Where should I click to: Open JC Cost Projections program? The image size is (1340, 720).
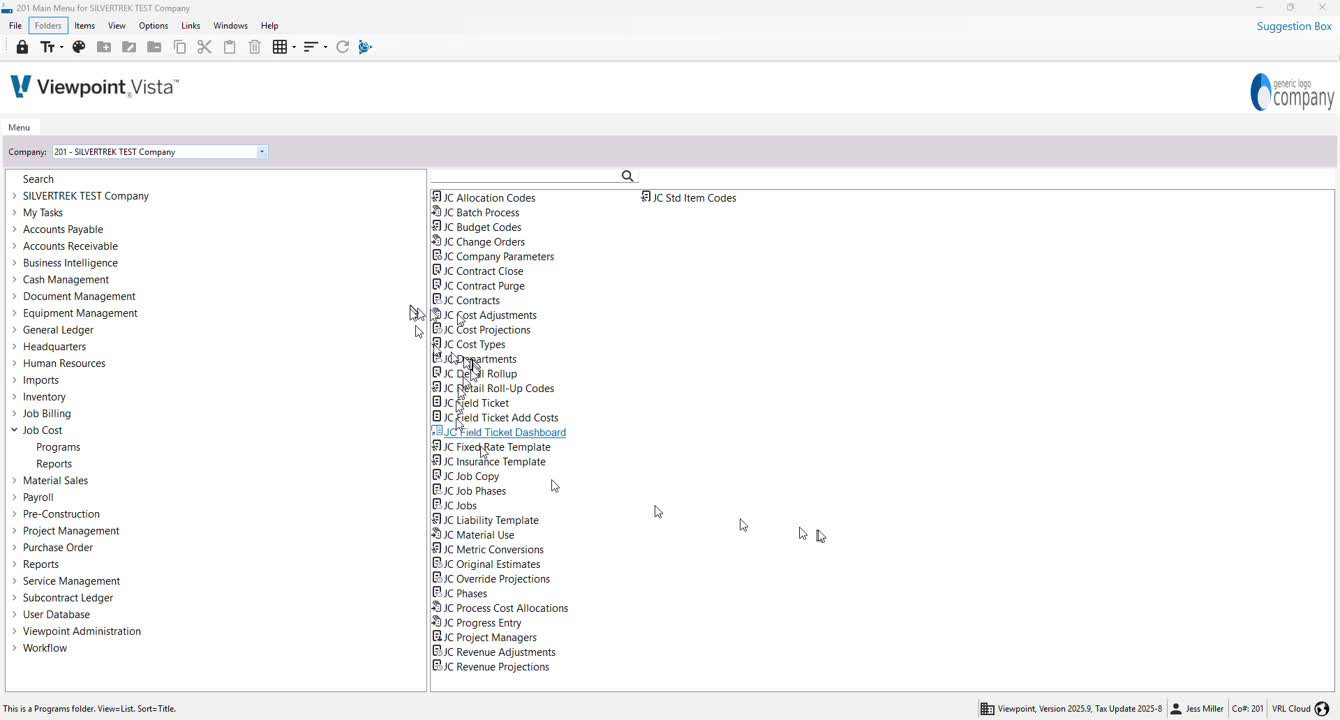(x=487, y=330)
